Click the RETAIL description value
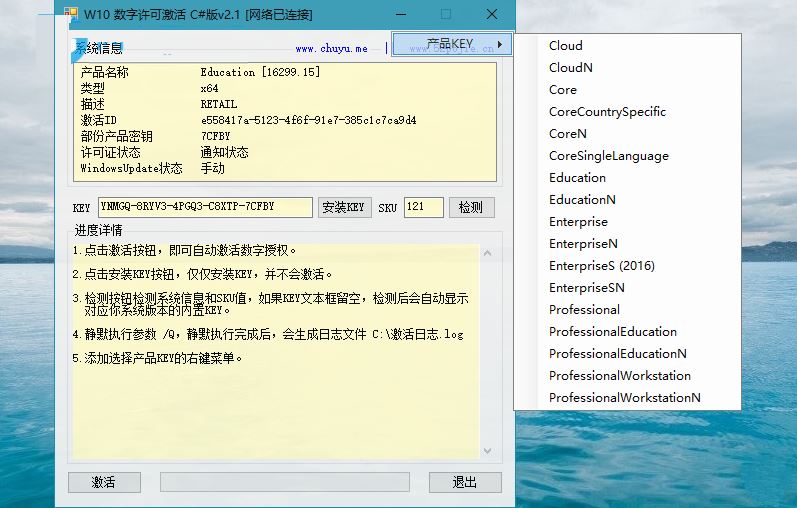This screenshot has height=508, width=797. click(x=219, y=104)
